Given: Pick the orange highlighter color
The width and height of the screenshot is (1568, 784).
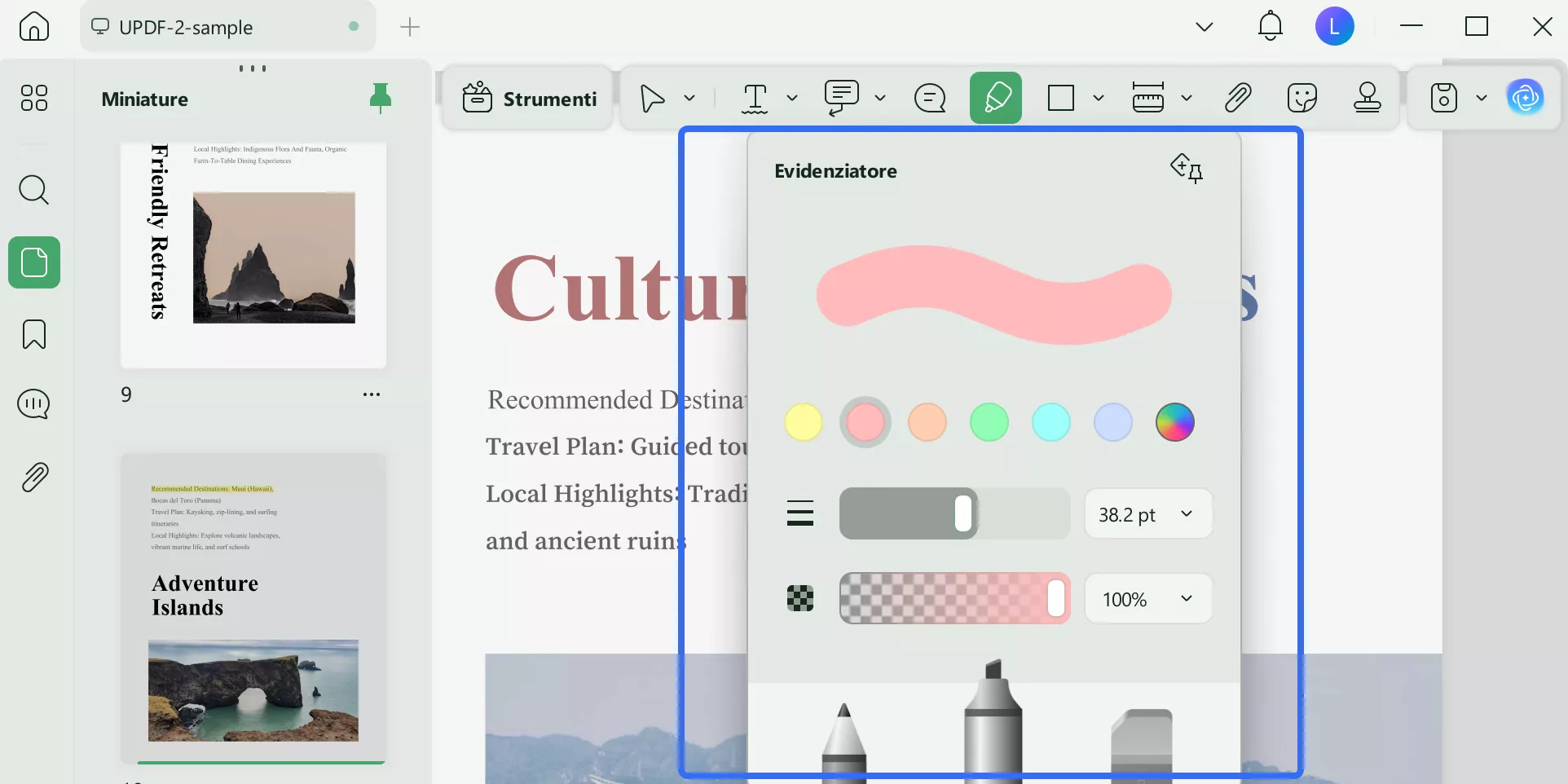Looking at the screenshot, I should pyautogui.click(x=927, y=422).
